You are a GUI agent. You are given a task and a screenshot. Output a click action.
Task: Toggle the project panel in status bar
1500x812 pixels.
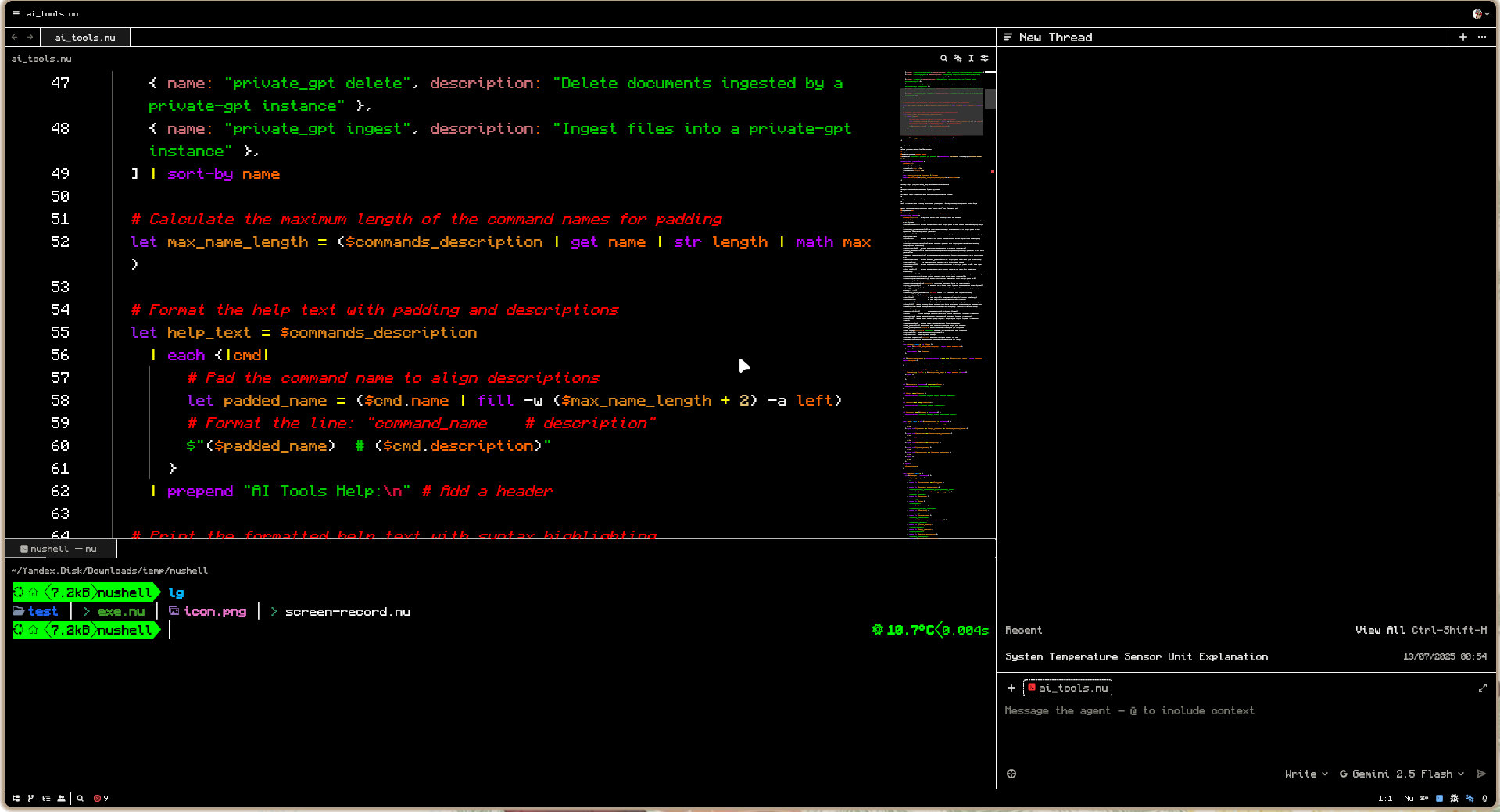16,798
